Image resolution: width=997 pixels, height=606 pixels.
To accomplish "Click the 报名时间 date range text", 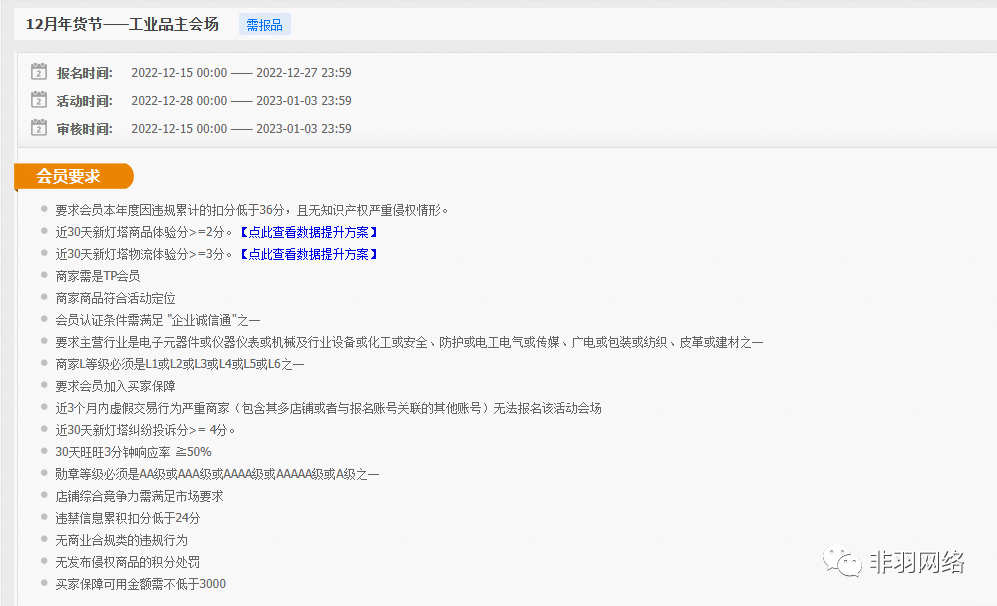I will coord(241,73).
